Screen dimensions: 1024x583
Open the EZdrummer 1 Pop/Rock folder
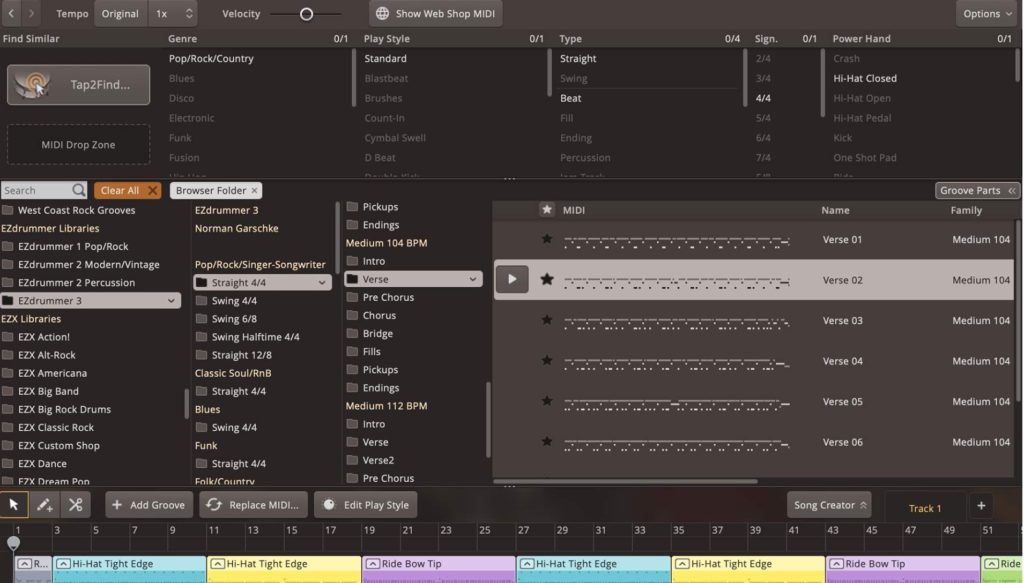click(72, 246)
